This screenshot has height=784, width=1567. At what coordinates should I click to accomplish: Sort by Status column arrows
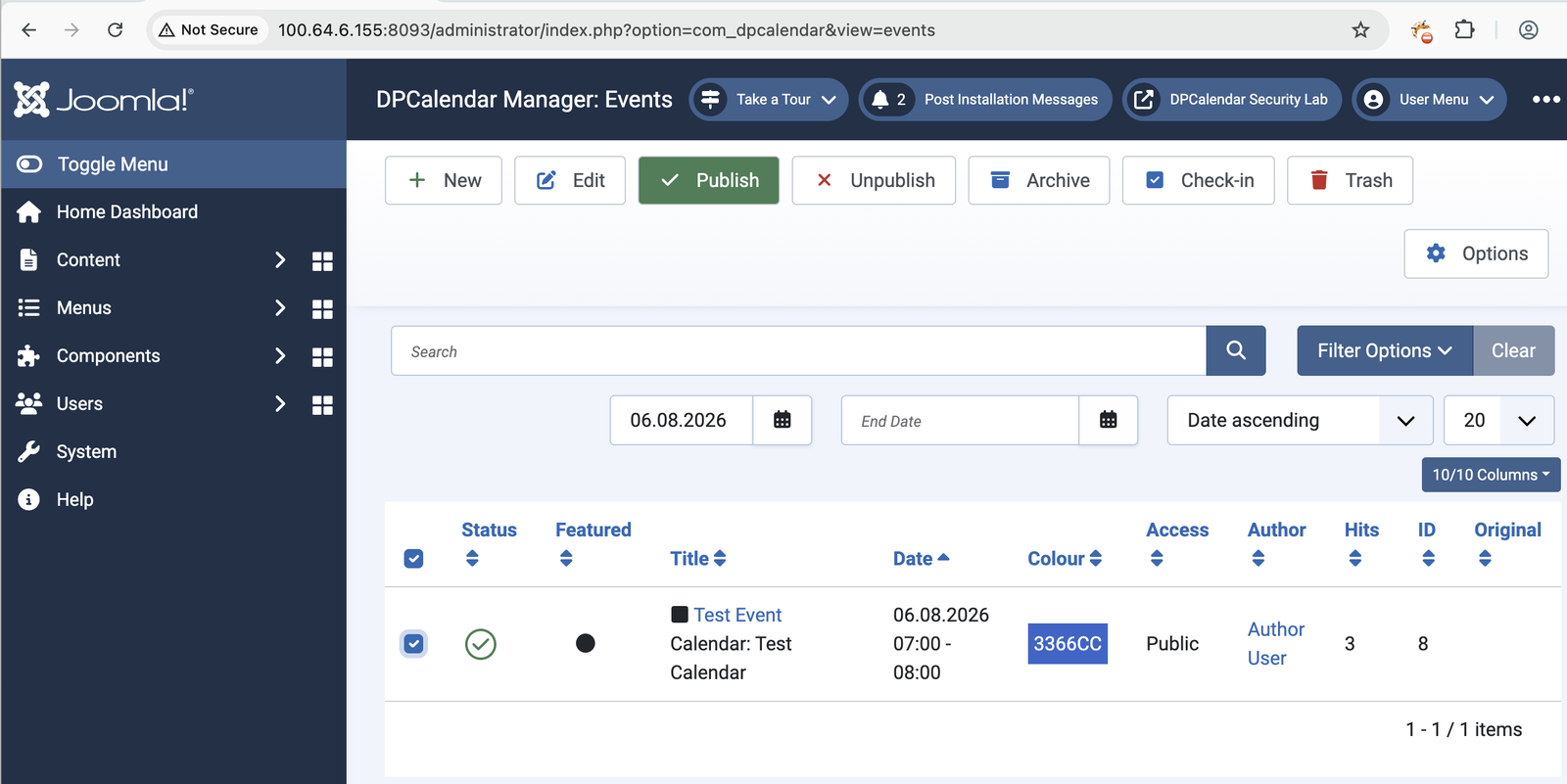click(472, 558)
